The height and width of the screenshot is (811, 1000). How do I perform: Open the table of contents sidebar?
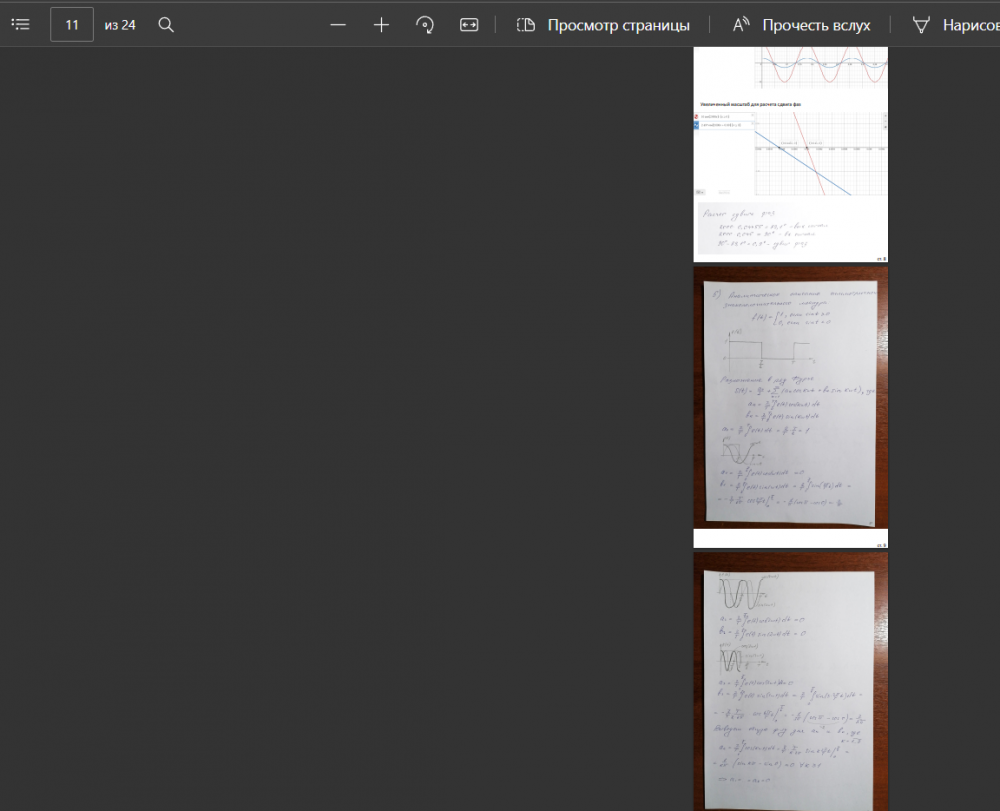coord(20,25)
